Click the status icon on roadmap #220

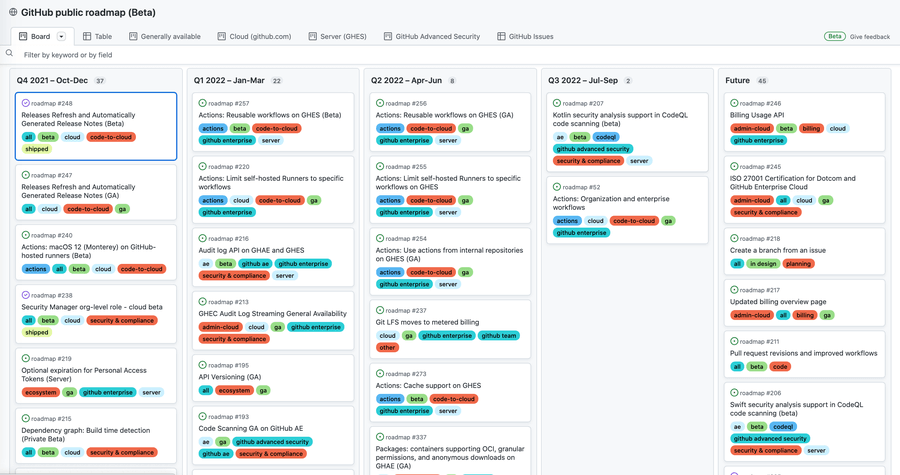(x=203, y=166)
